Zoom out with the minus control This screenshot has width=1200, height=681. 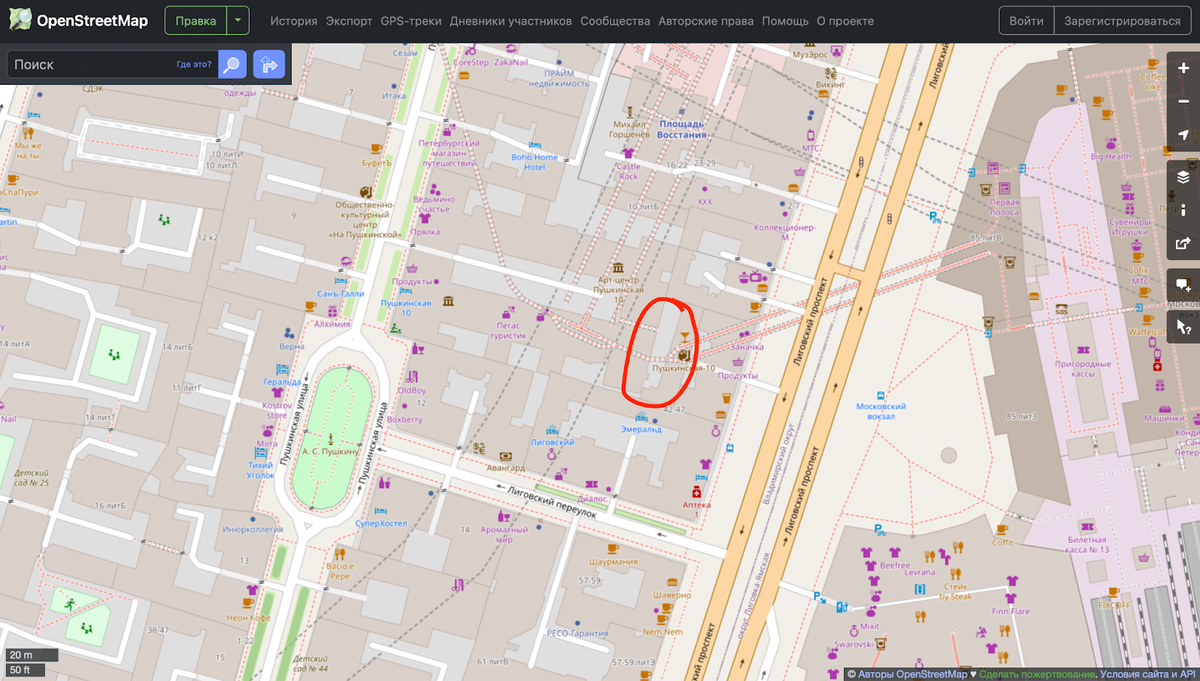pyautogui.click(x=1183, y=101)
